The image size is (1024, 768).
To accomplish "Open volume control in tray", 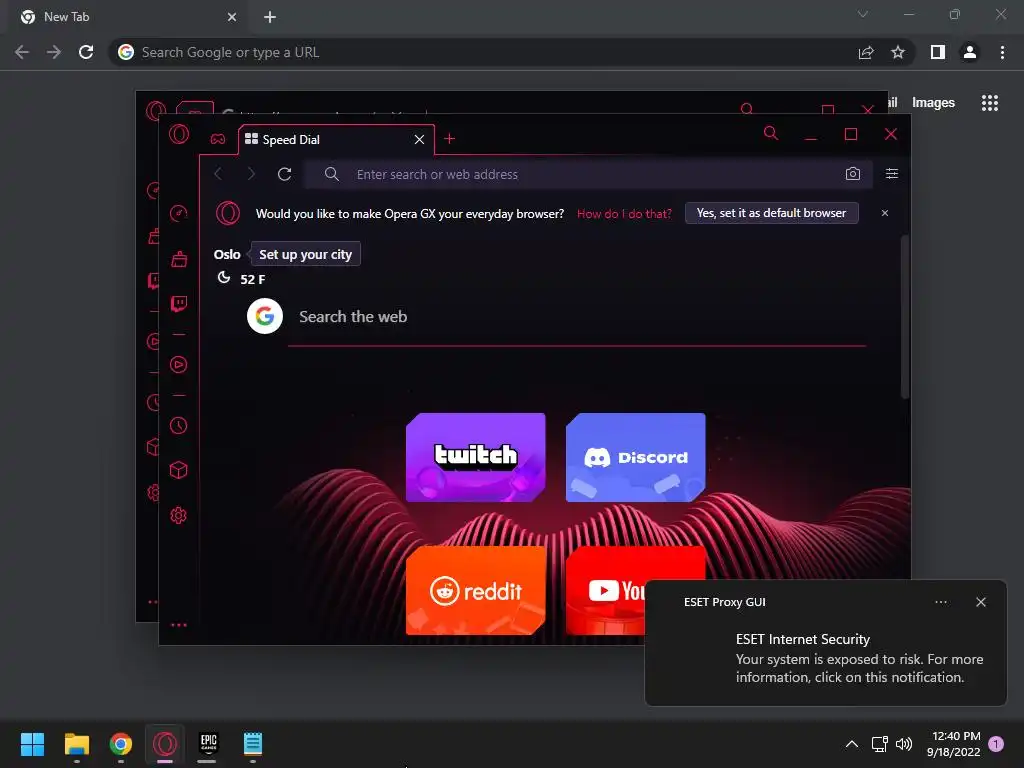I will [x=904, y=744].
